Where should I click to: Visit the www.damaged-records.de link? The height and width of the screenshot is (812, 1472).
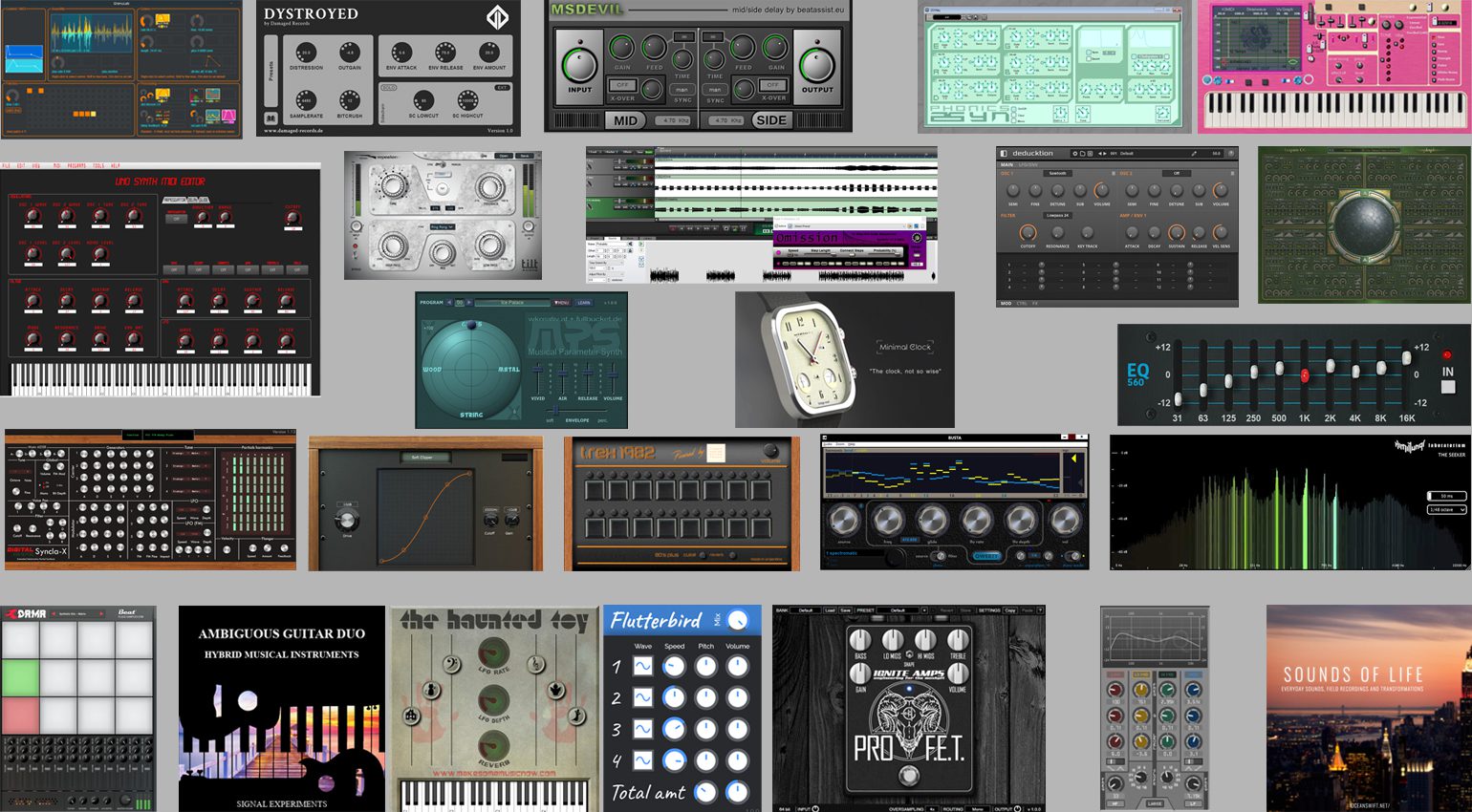click(x=293, y=131)
